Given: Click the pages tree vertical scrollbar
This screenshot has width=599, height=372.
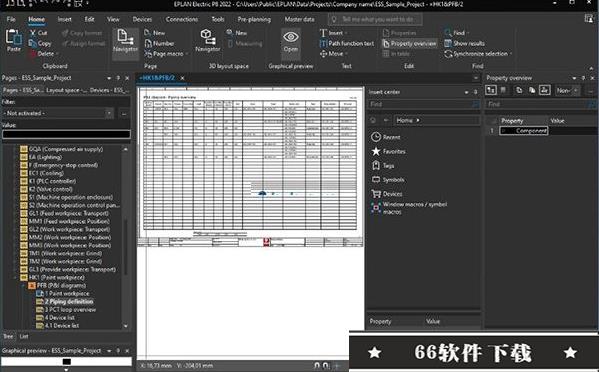Looking at the screenshot, I should [x=125, y=237].
